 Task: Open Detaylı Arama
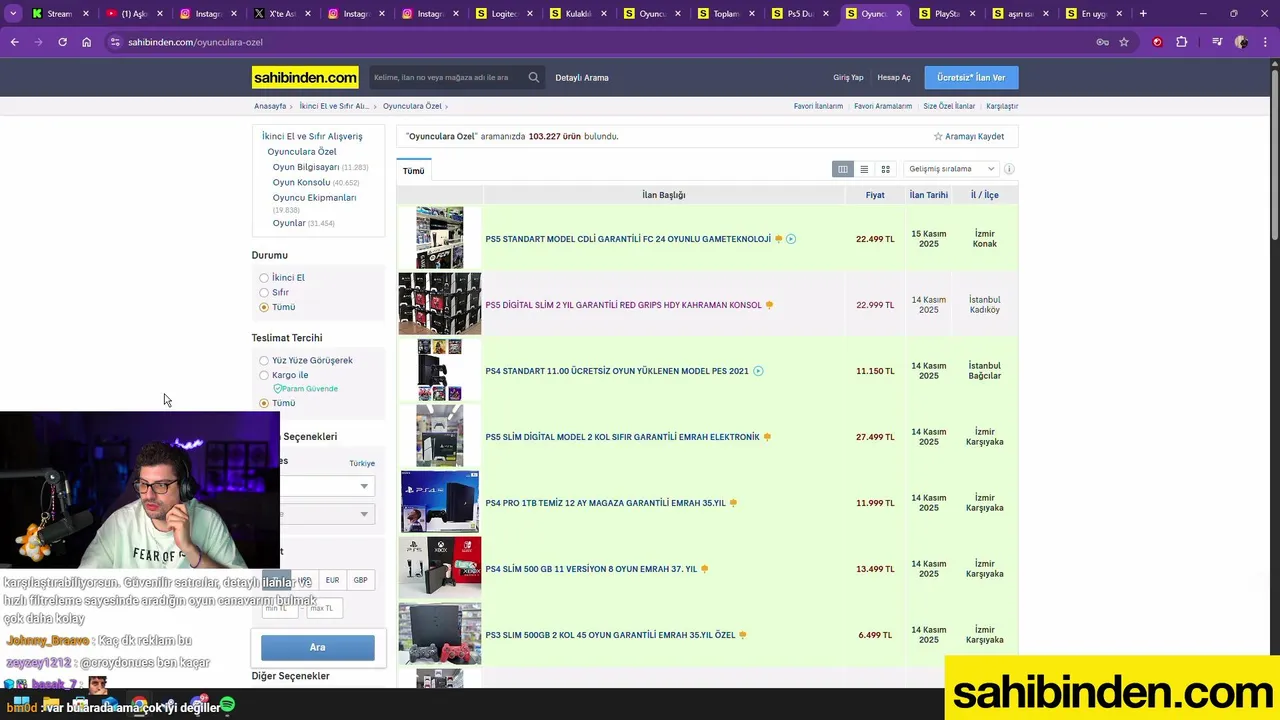[x=582, y=77]
